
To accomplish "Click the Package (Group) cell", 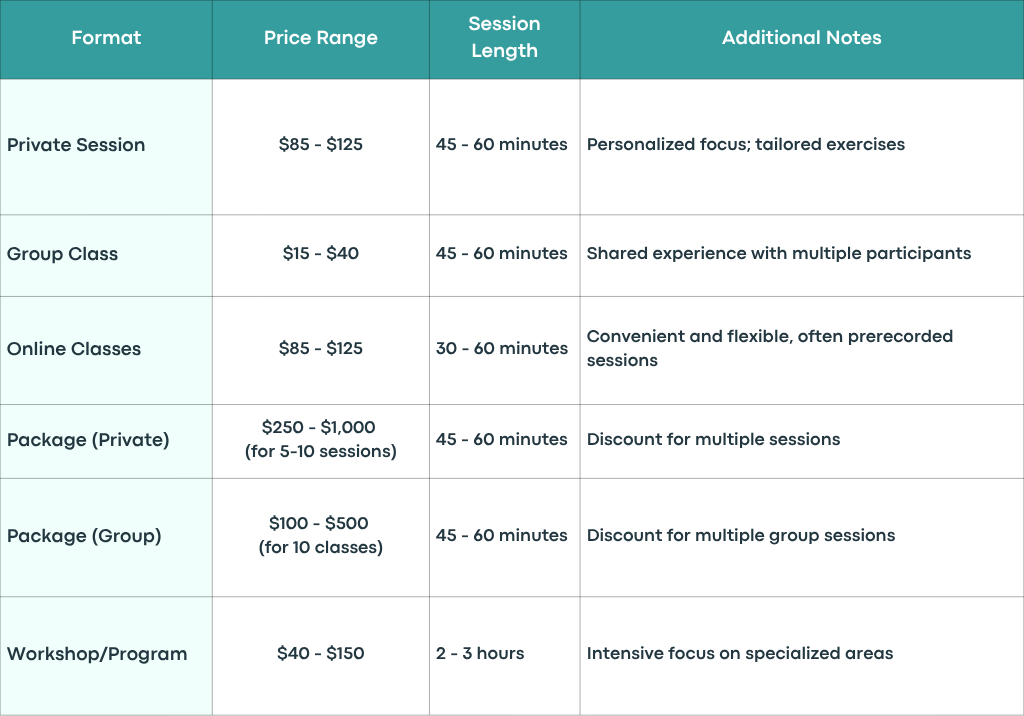I will point(106,537).
